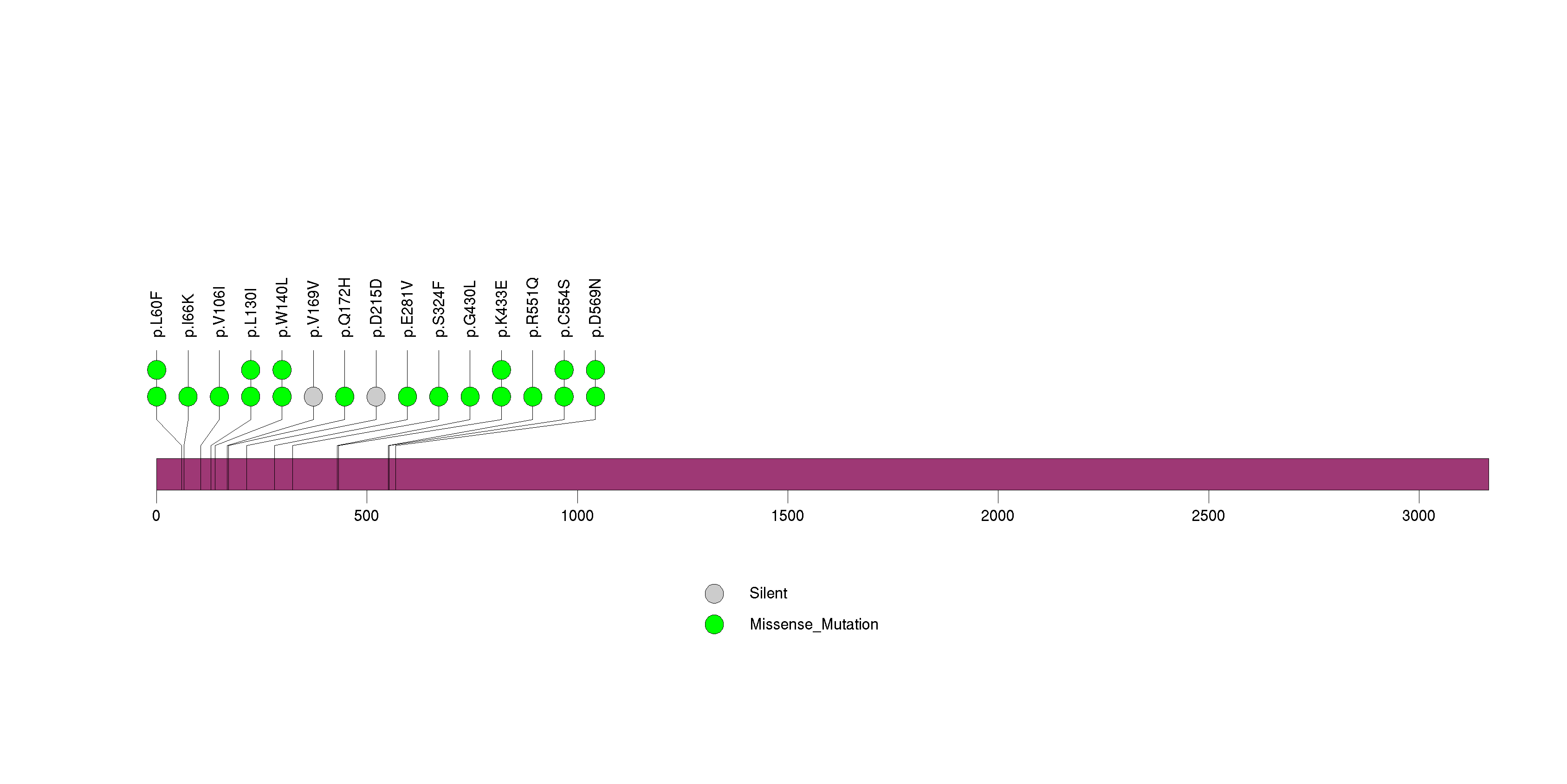
Task: Click the green Missense_Mutation legend circle
Action: (714, 625)
